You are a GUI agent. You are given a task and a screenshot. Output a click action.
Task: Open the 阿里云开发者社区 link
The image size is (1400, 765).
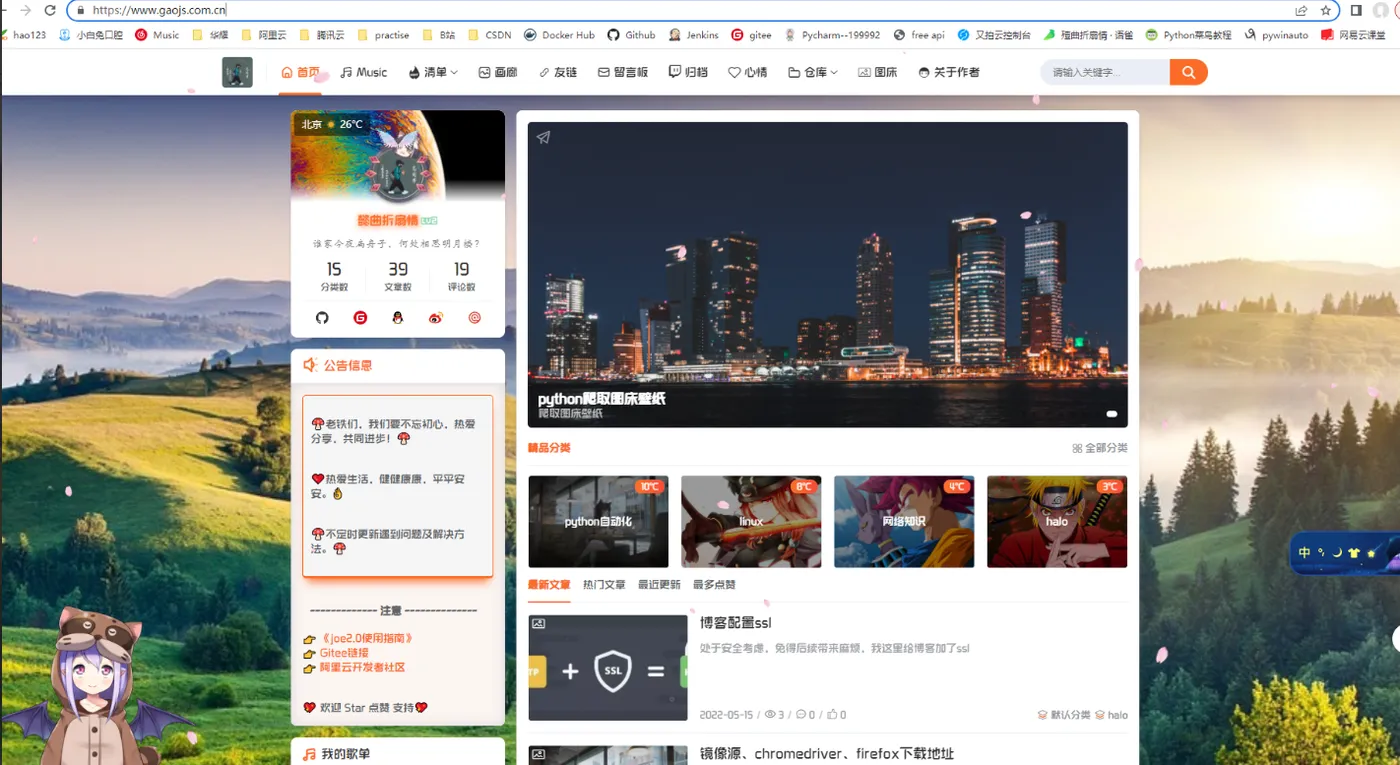pos(362,667)
